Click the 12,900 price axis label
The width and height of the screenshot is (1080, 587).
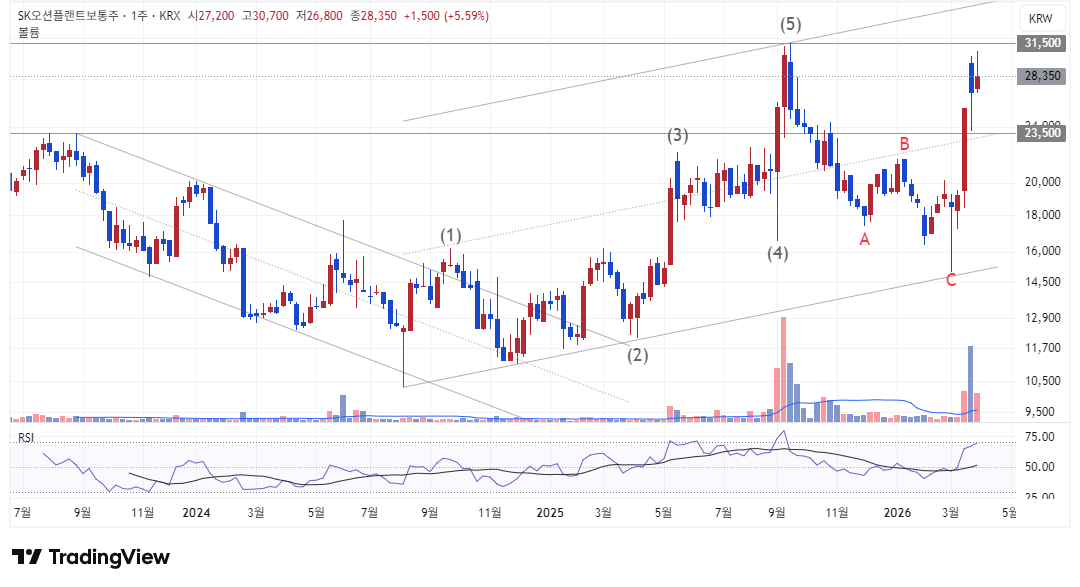point(1043,318)
